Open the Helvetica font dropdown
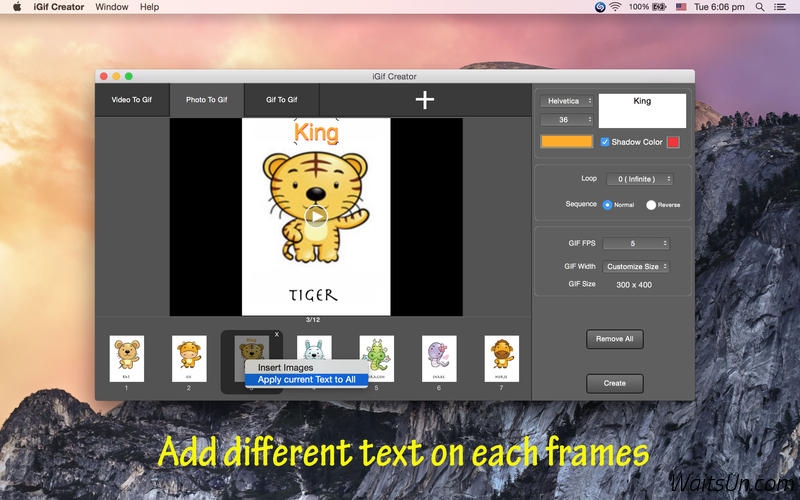800x500 pixels. tap(567, 101)
